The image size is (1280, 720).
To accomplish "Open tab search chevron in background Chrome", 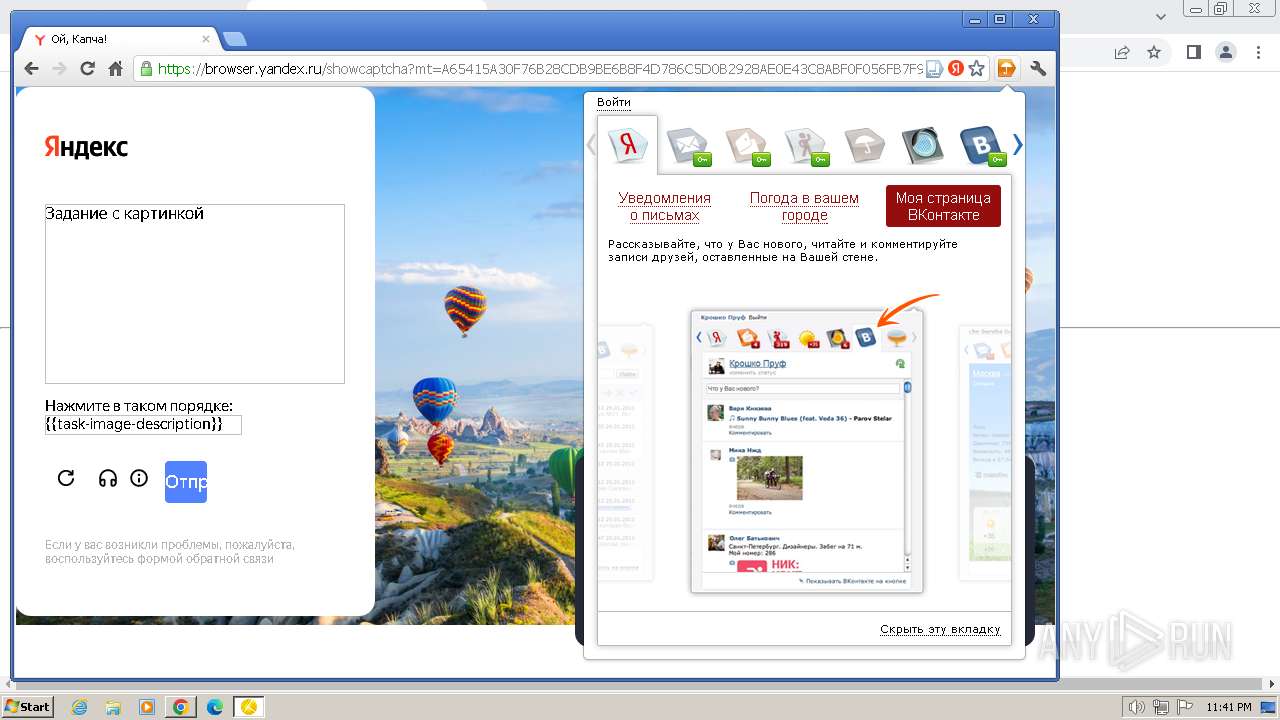I will tap(1161, 17).
